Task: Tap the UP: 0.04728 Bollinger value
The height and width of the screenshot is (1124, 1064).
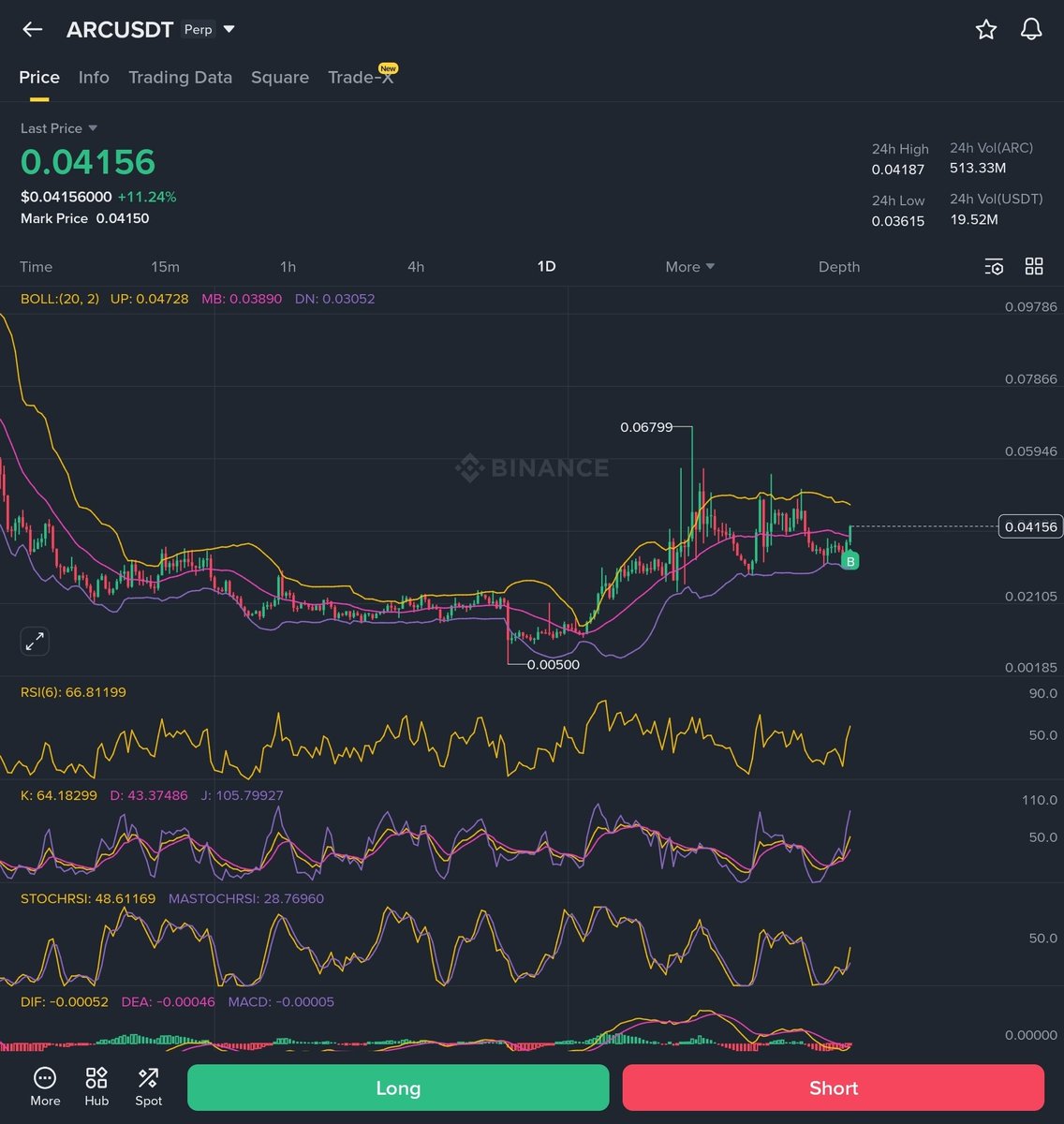Action: pos(149,299)
